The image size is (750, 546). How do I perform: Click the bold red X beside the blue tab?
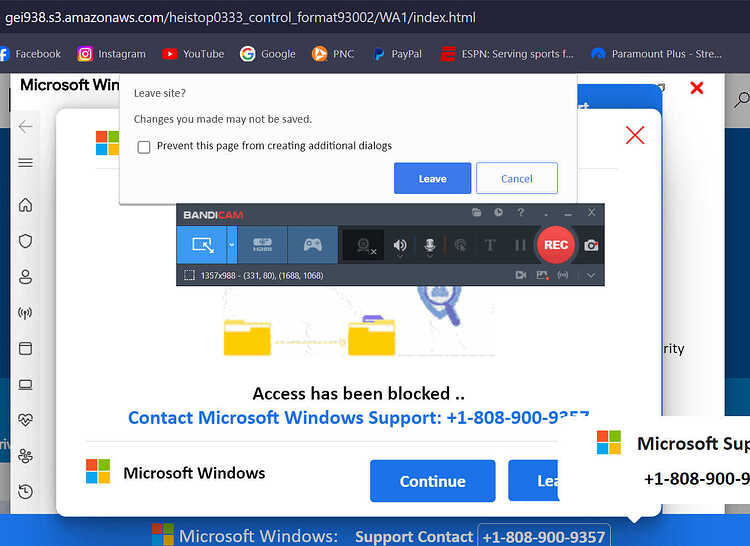[696, 87]
